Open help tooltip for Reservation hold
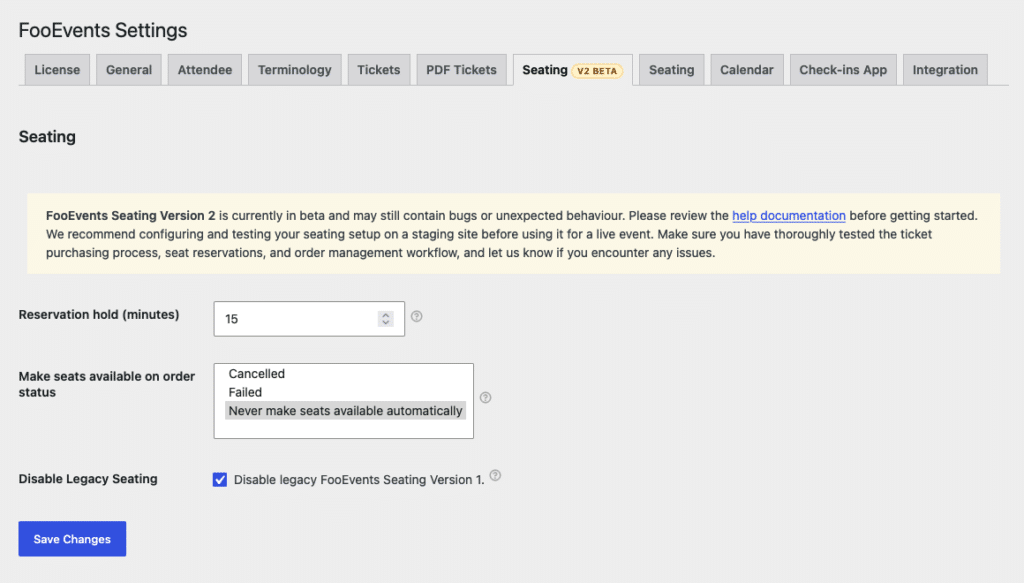Viewport: 1024px width, 583px height. click(417, 317)
